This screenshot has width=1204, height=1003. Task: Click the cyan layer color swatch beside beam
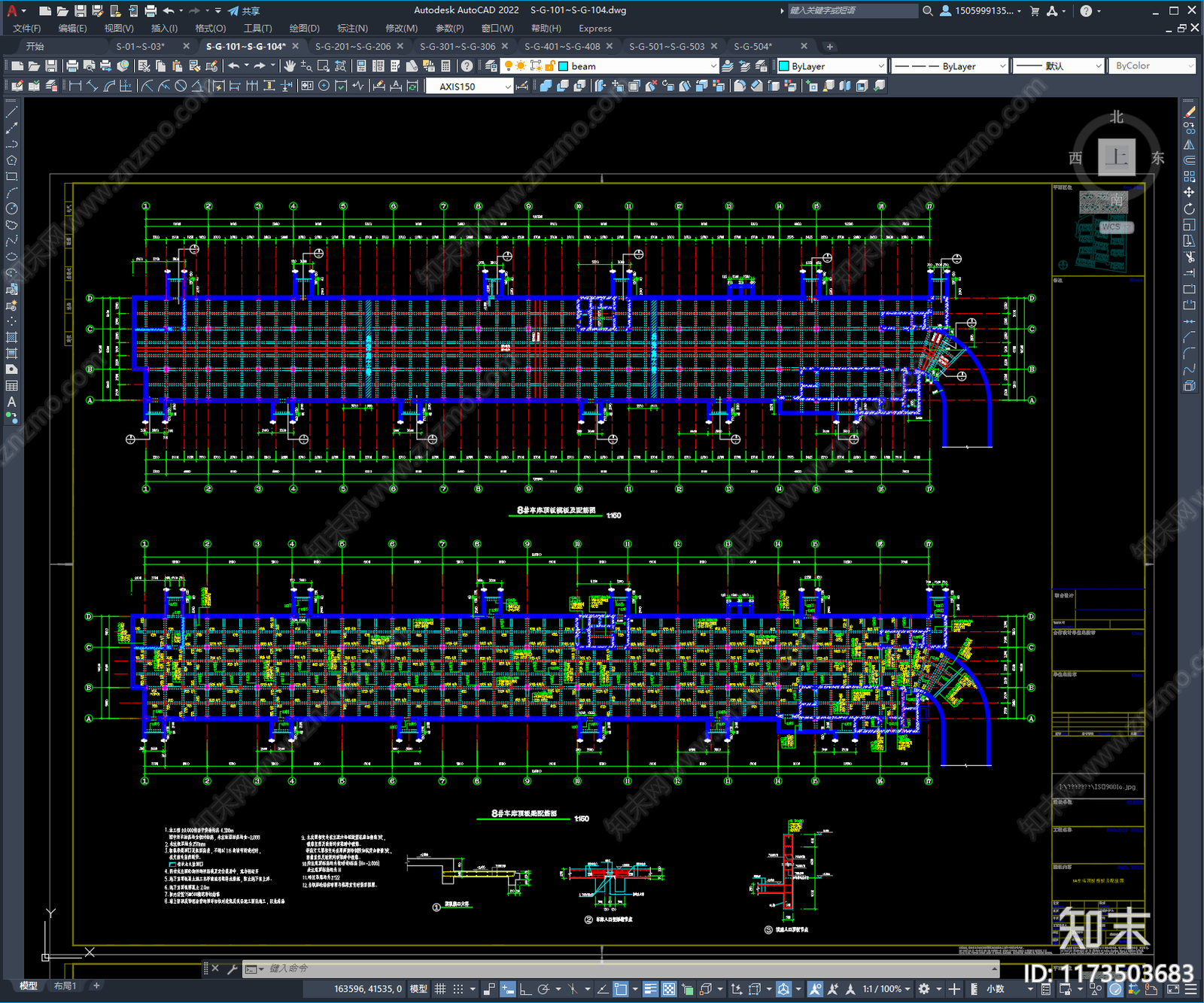[x=563, y=66]
